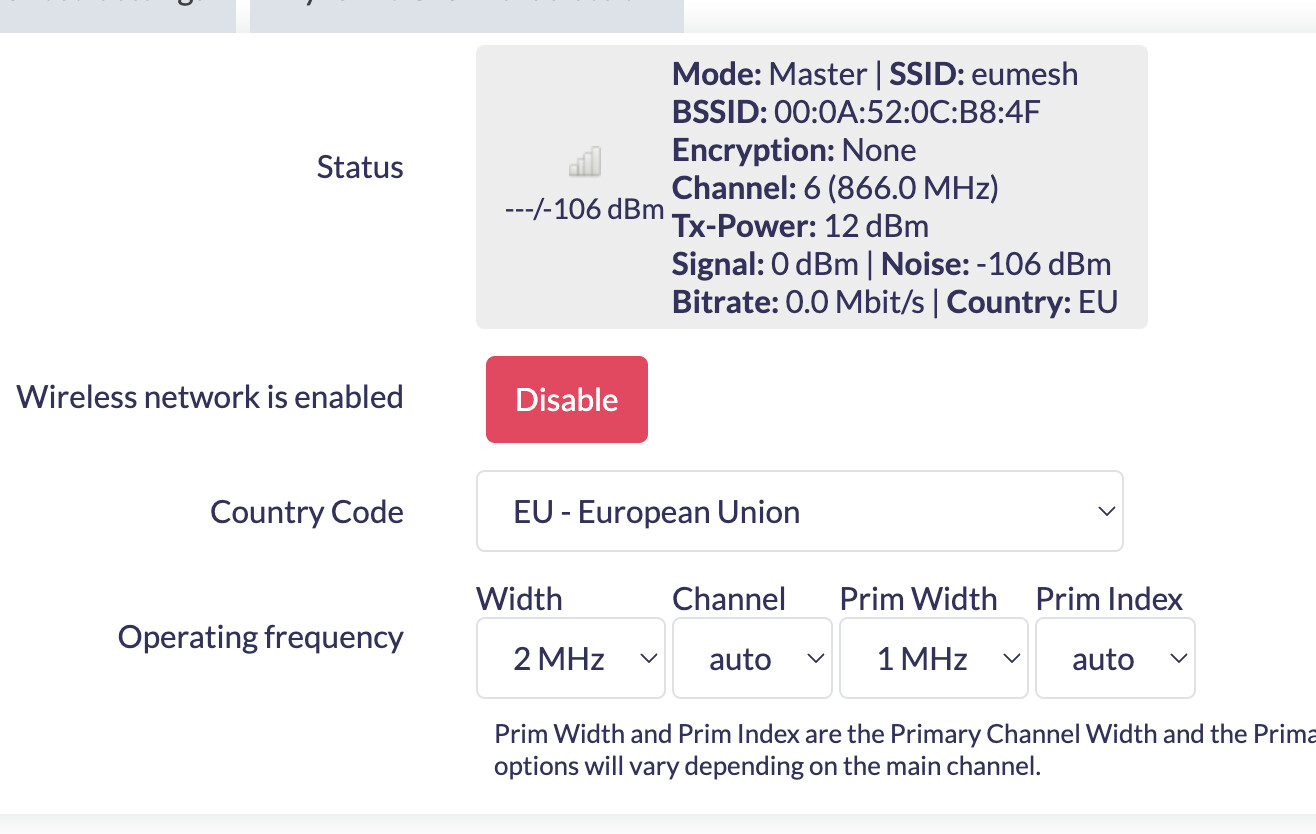The width and height of the screenshot is (1316, 834).
Task: Click the Tx-Power 12 dBm line
Action: [x=800, y=226]
